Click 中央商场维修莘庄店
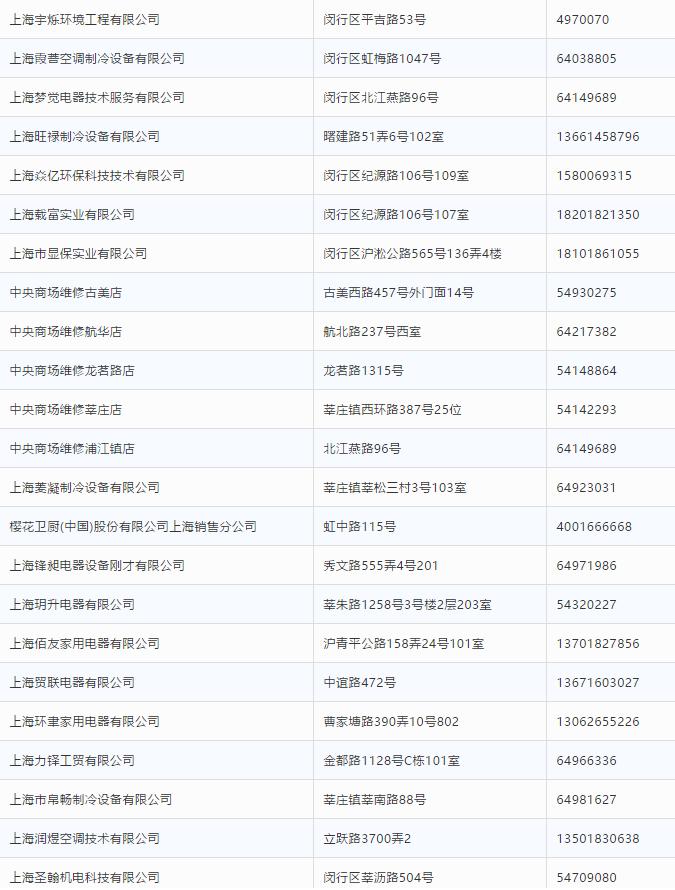Image resolution: width=675 pixels, height=890 pixels. coord(66,410)
